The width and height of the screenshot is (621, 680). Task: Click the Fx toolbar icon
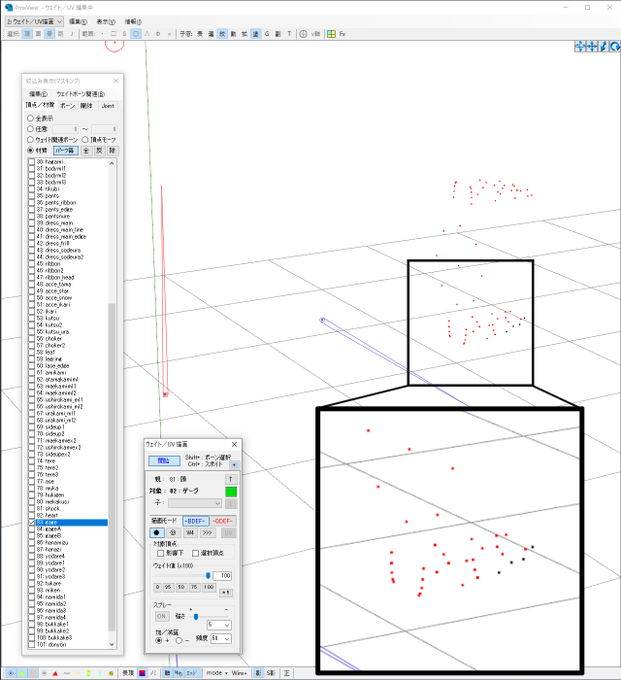coord(343,34)
